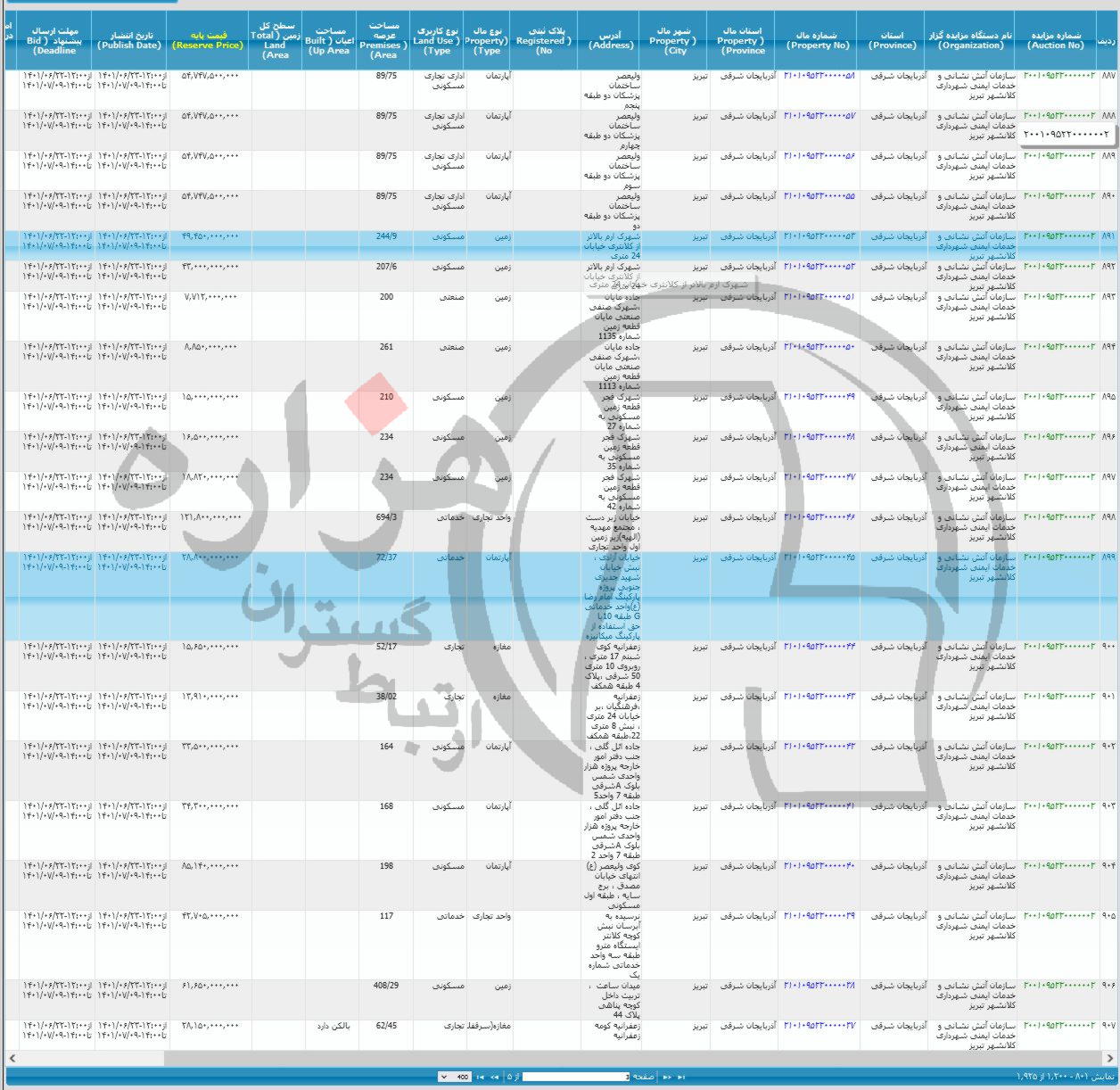This screenshot has width=1120, height=1090.
Task: Click the Bid Deadline column header
Action: click(55, 40)
